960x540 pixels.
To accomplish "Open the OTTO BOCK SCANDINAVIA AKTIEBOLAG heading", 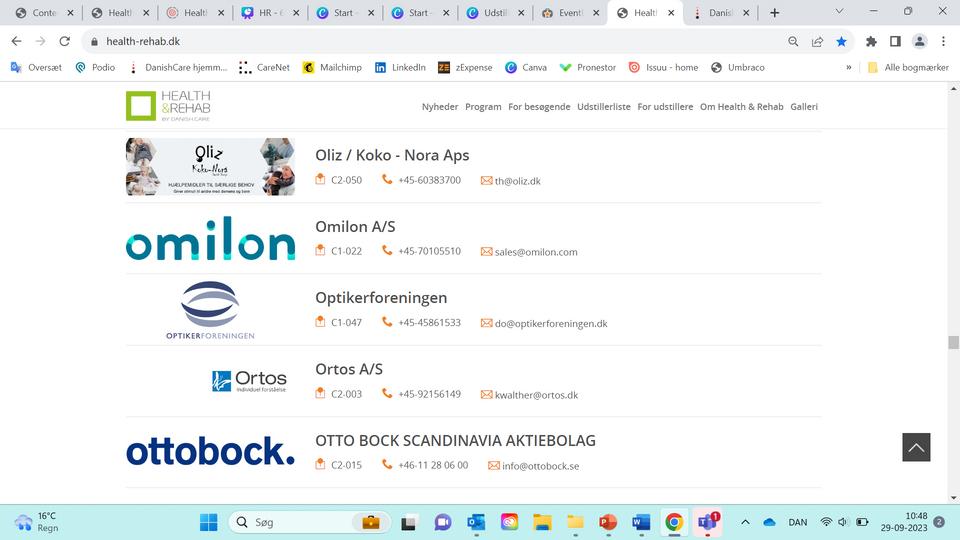I will pos(456,440).
